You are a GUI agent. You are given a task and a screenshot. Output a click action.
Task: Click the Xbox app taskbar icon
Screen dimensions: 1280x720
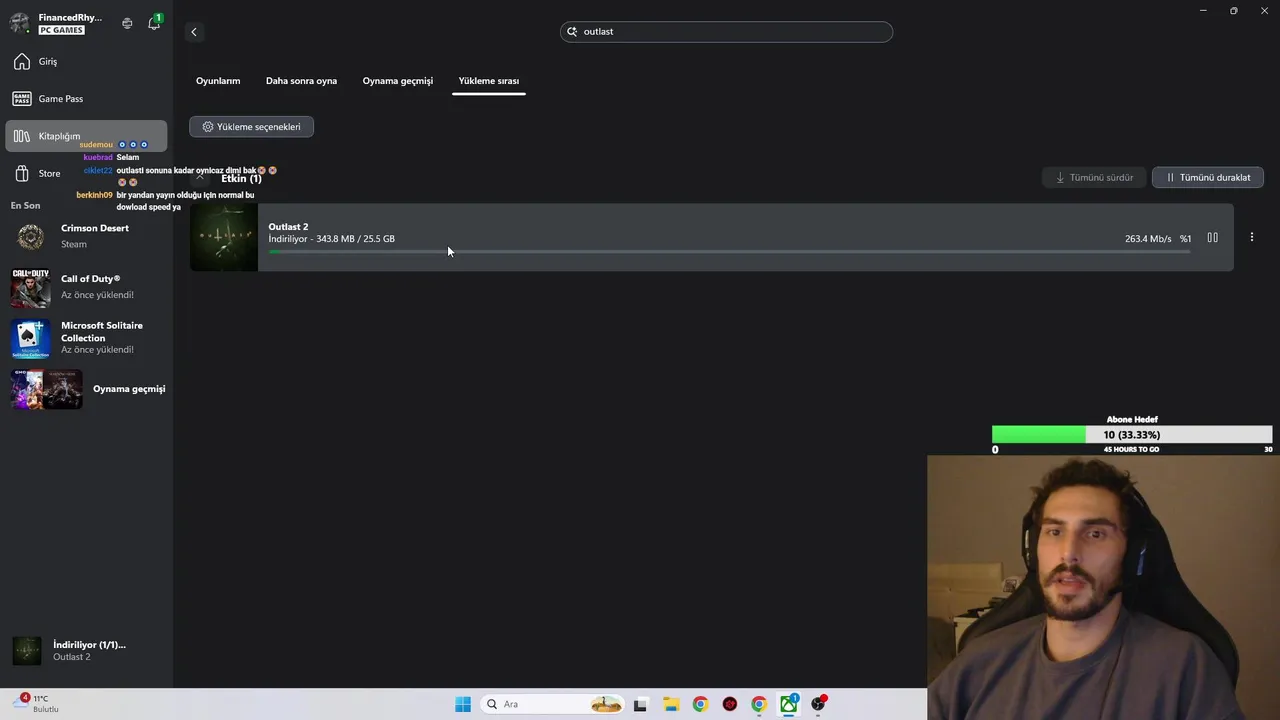point(789,704)
